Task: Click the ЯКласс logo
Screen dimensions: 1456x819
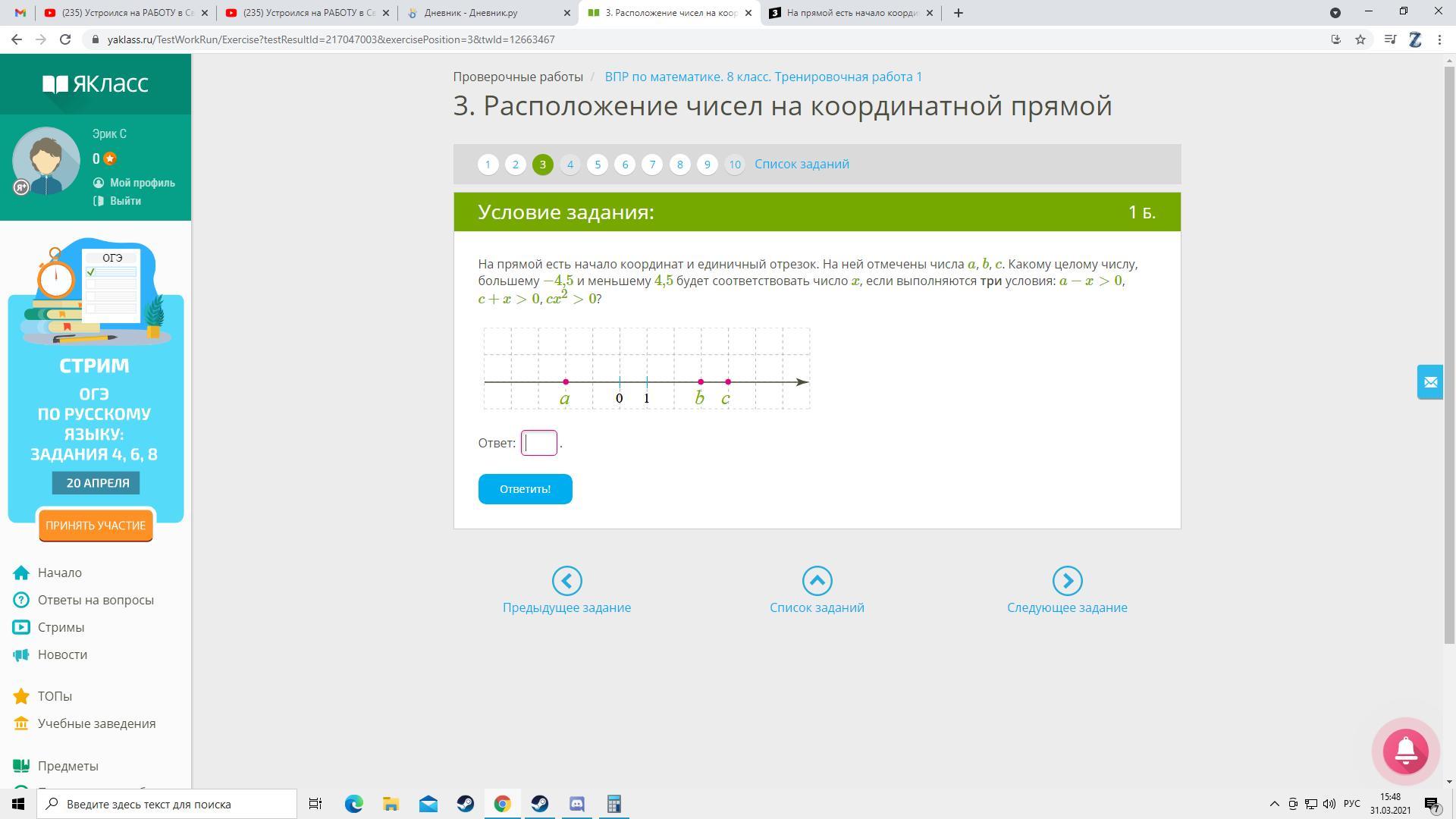Action: click(96, 83)
